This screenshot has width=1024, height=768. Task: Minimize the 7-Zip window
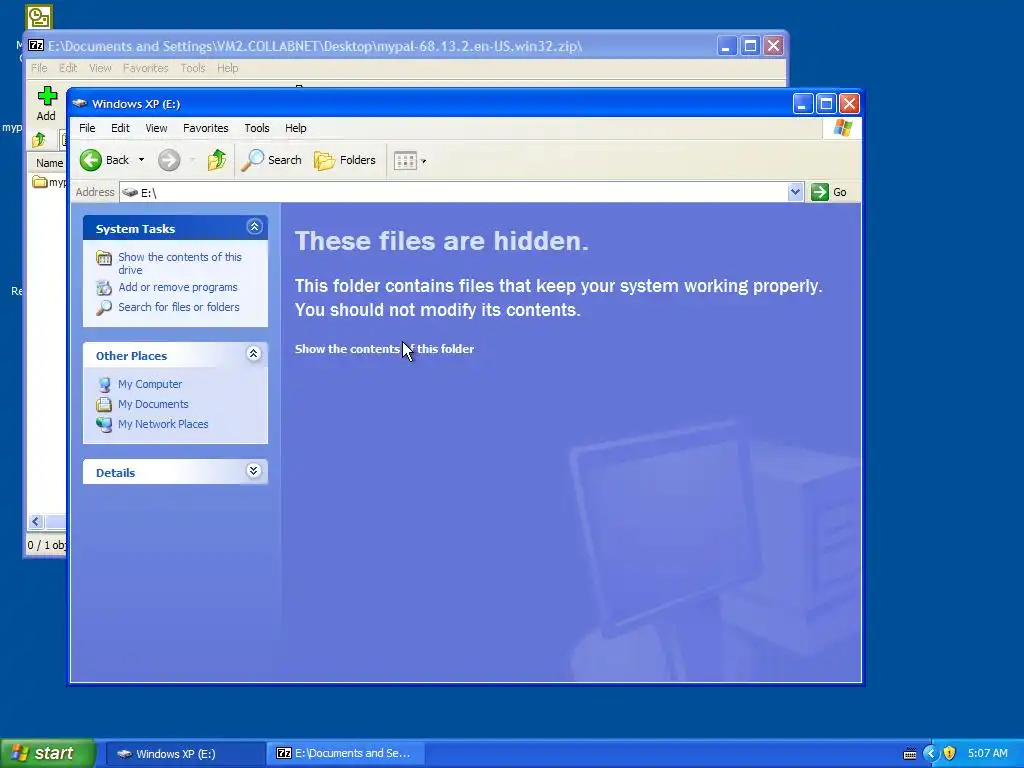[727, 46]
